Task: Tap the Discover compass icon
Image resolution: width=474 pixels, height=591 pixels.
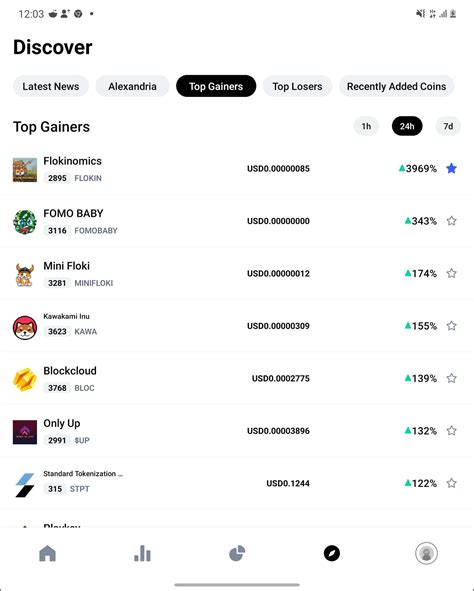Action: pos(332,553)
